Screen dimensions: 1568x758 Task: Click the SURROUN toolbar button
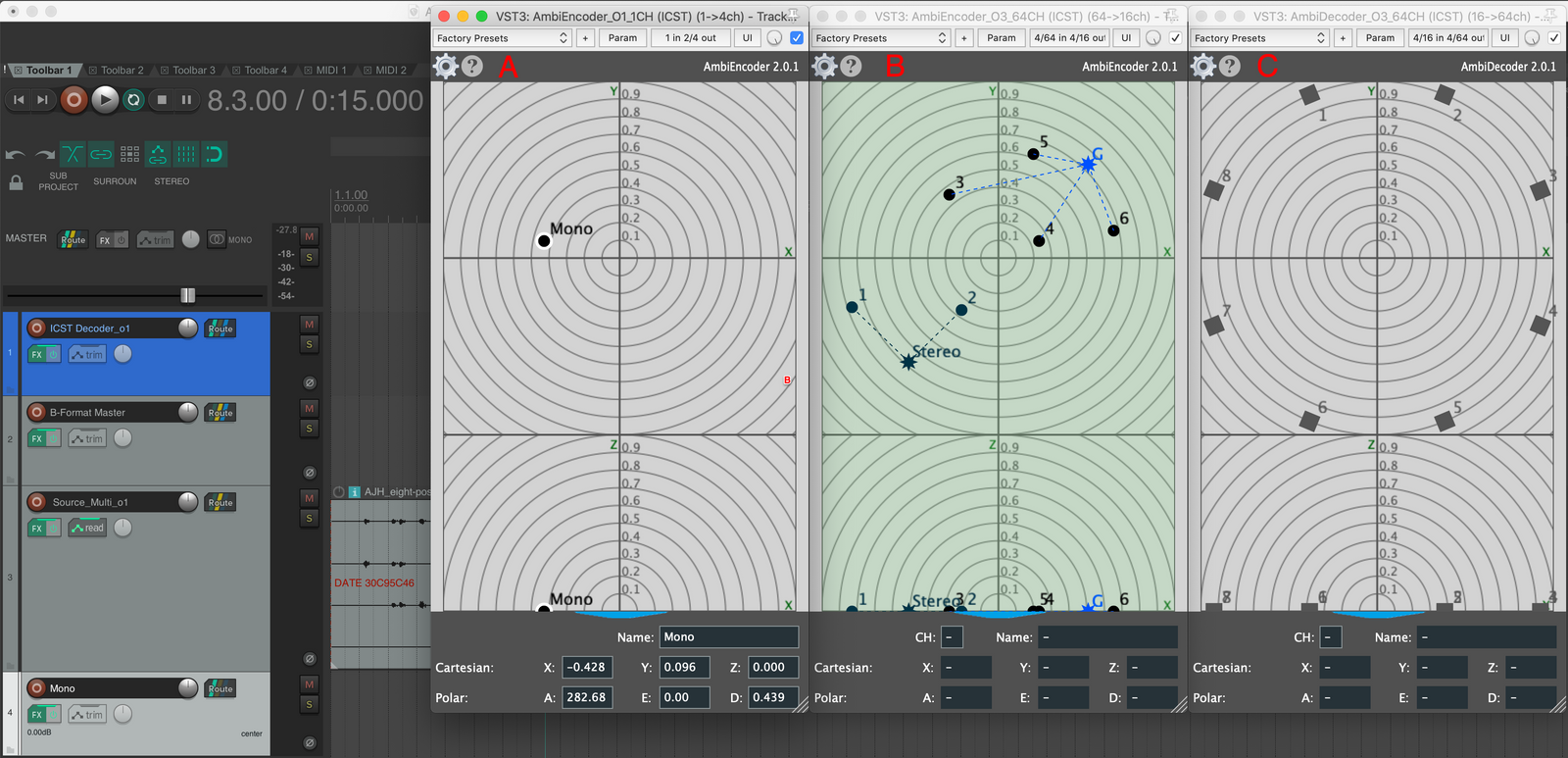pyautogui.click(x=115, y=181)
